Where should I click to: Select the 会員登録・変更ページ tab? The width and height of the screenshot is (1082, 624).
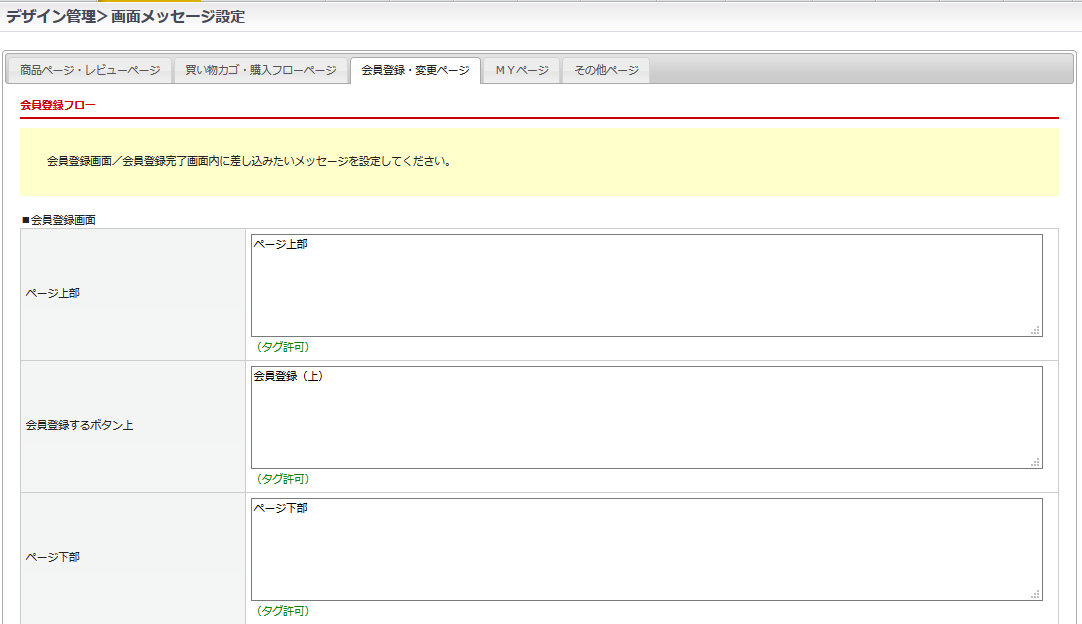pos(415,70)
